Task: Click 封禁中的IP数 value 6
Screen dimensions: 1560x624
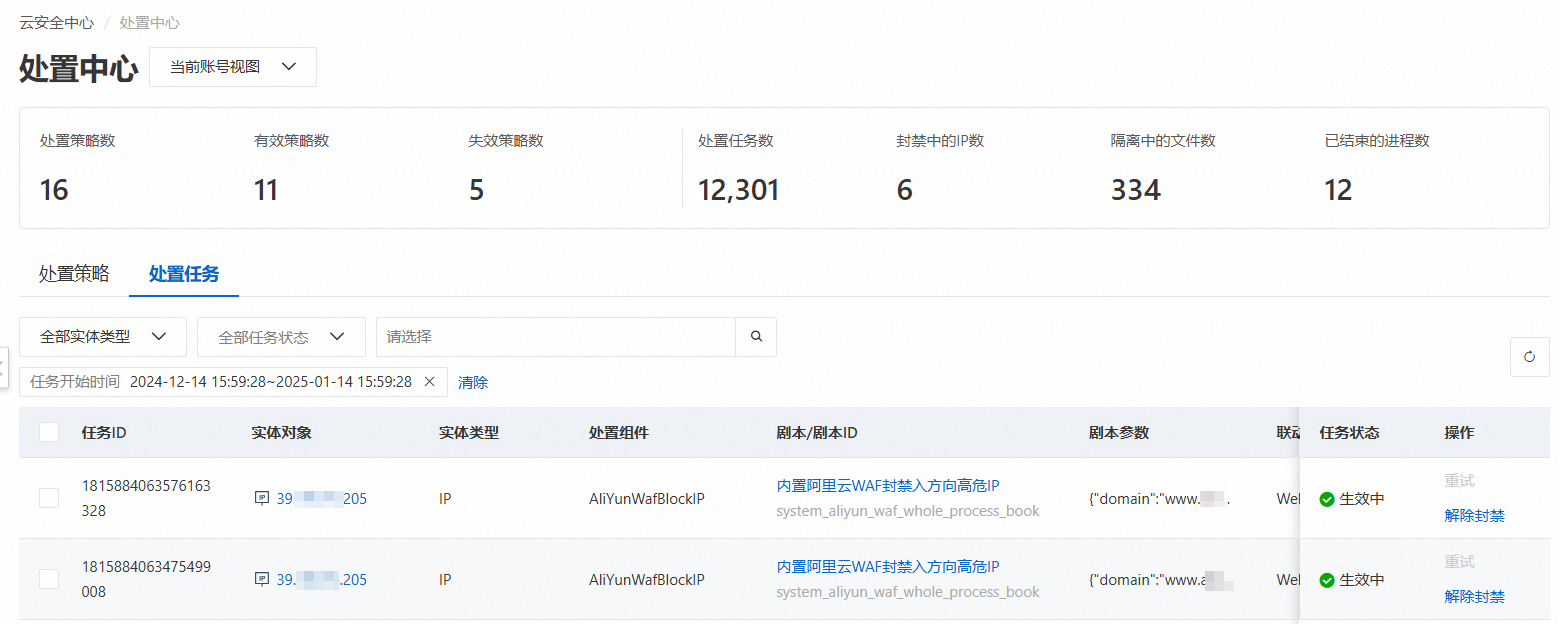Action: 905,190
